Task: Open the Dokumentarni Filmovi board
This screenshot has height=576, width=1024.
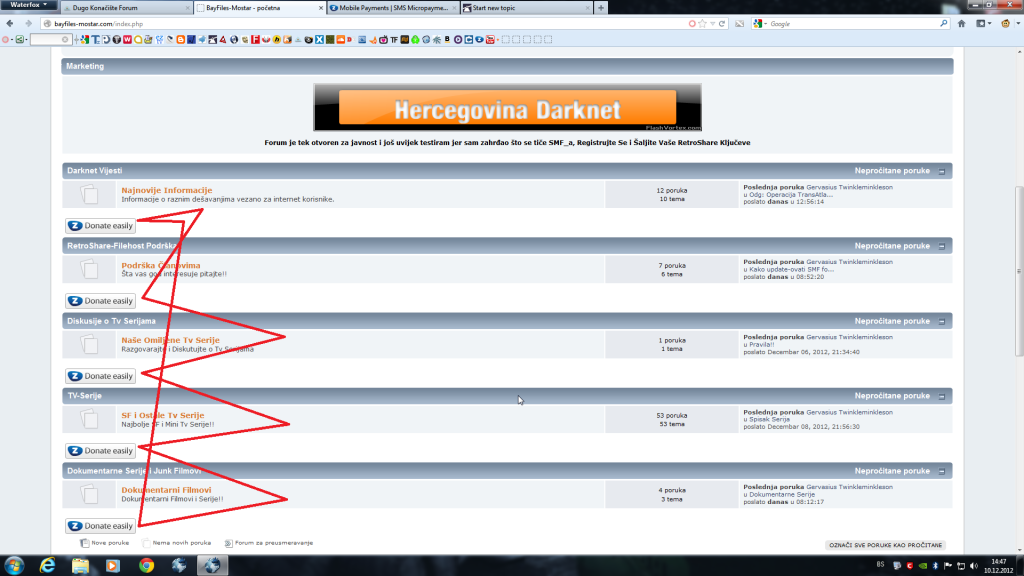Action: point(166,490)
